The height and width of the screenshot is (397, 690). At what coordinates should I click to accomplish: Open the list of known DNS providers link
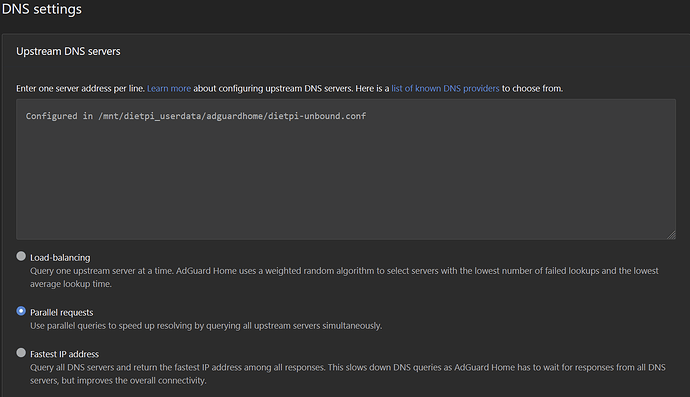pos(445,88)
